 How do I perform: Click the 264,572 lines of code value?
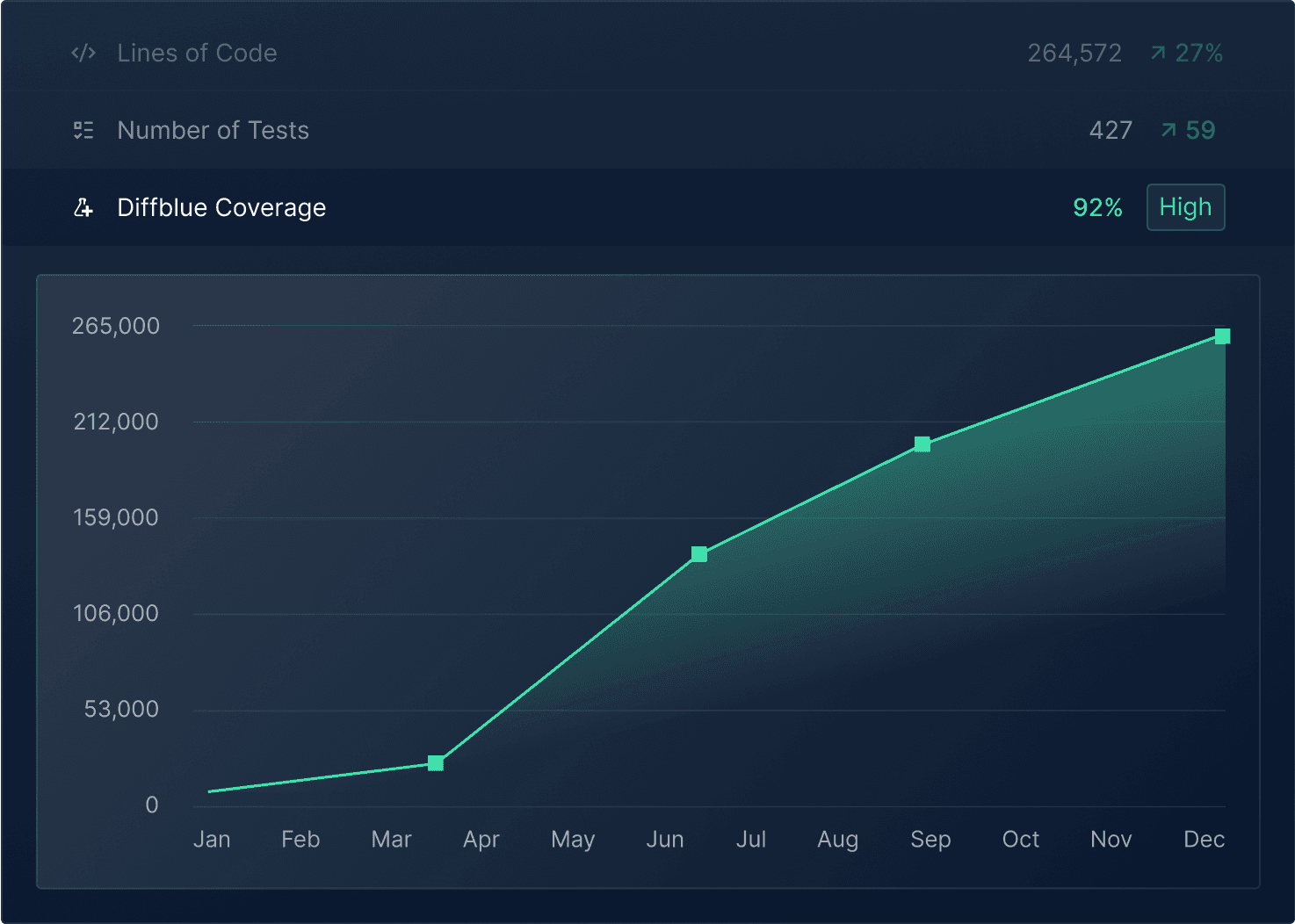tap(1074, 54)
